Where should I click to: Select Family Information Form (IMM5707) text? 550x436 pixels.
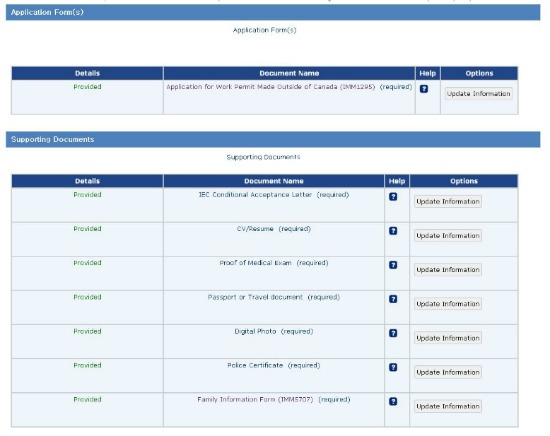pyautogui.click(x=255, y=400)
